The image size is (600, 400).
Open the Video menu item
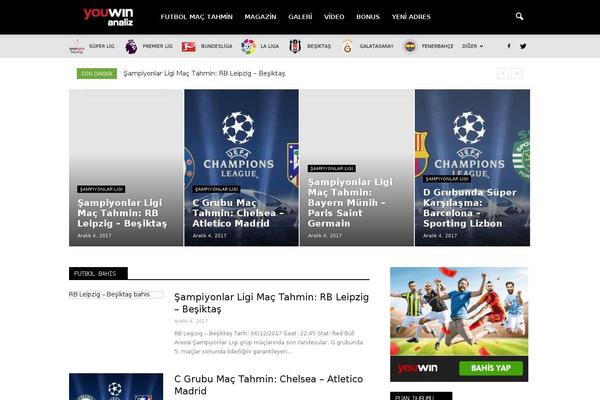tap(334, 17)
